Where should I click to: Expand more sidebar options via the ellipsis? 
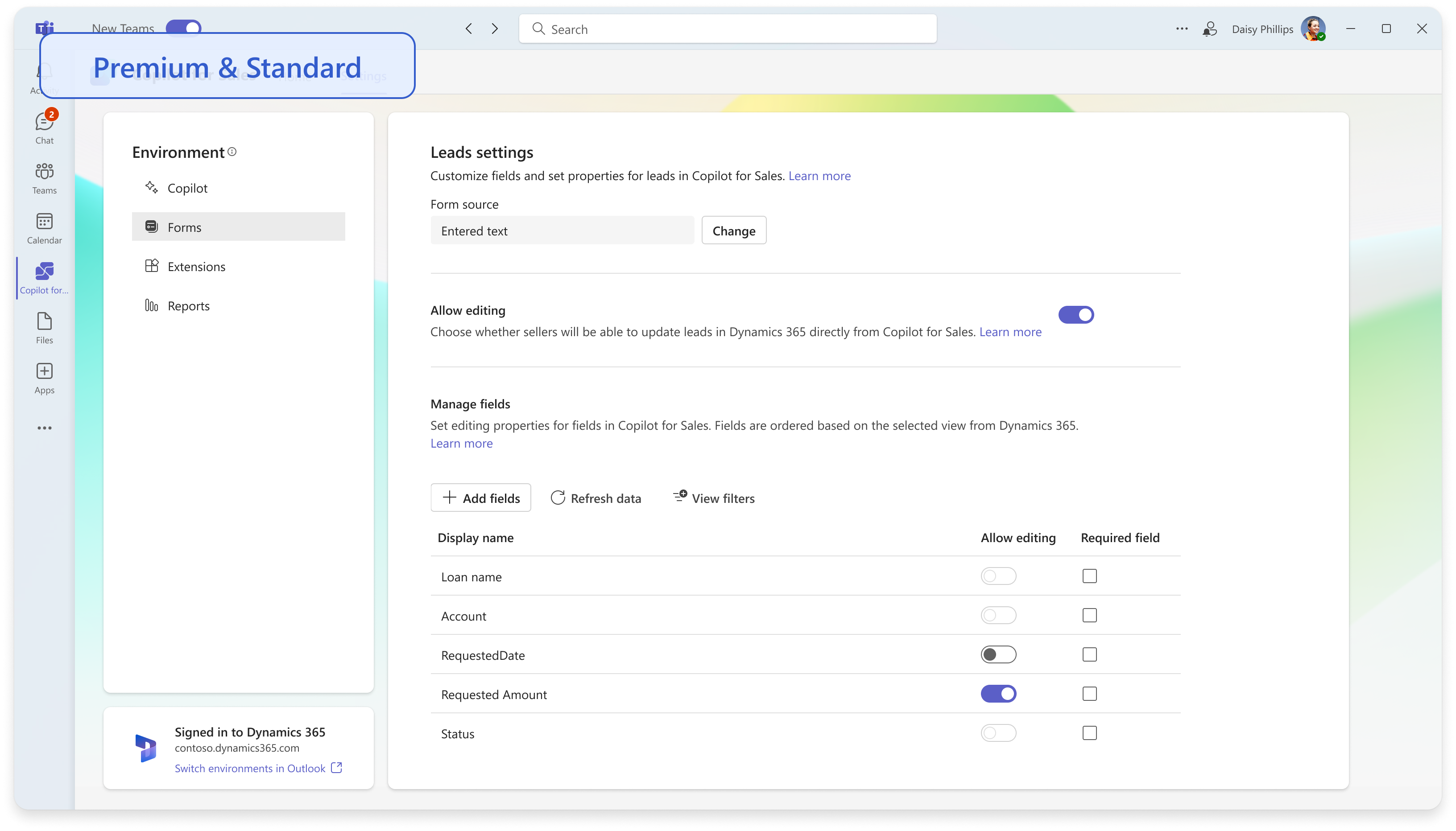click(44, 427)
